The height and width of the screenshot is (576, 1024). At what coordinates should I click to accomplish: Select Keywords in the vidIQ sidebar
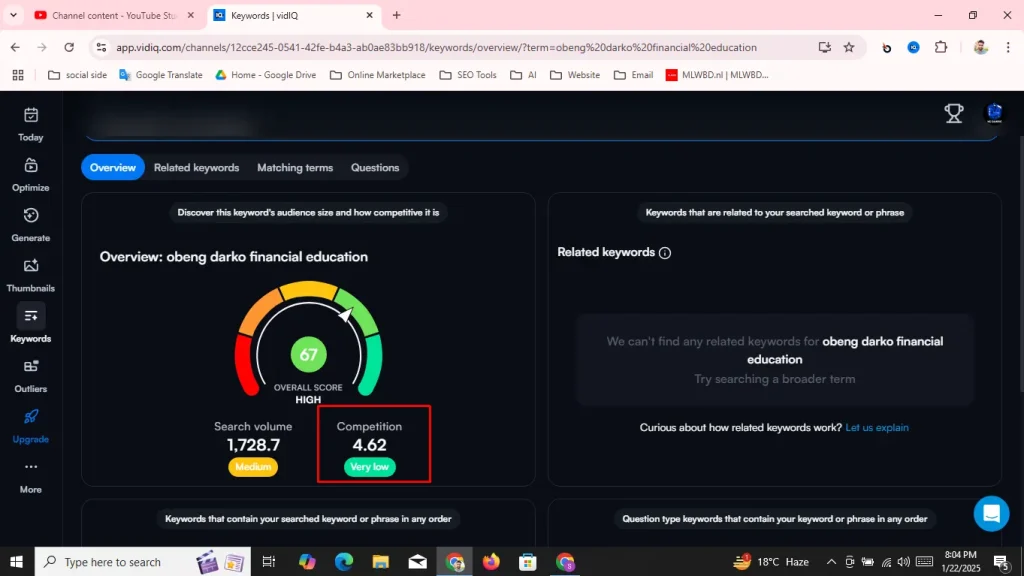(x=30, y=323)
